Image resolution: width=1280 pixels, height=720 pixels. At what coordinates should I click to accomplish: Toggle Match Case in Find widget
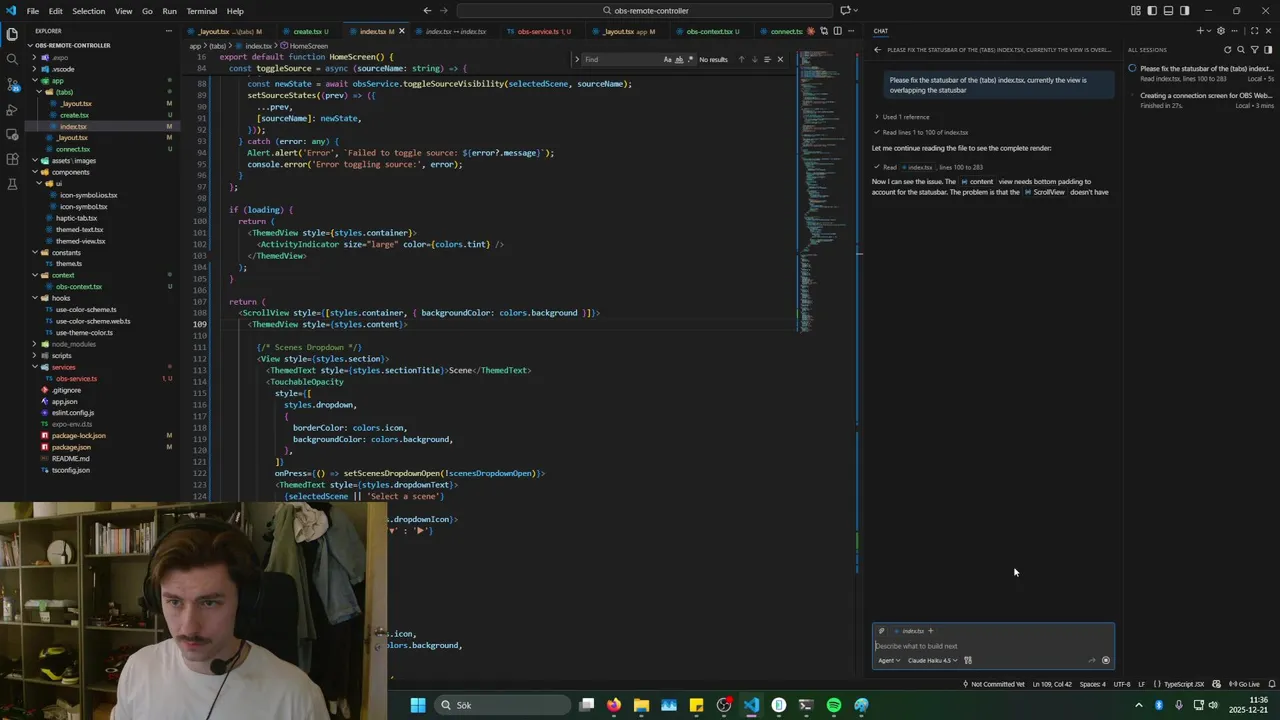(x=667, y=59)
